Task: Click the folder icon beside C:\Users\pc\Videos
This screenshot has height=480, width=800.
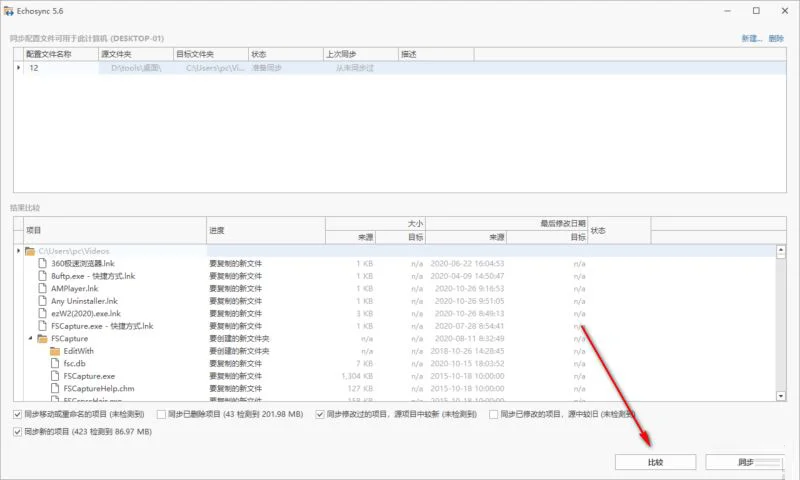Action: (30, 251)
